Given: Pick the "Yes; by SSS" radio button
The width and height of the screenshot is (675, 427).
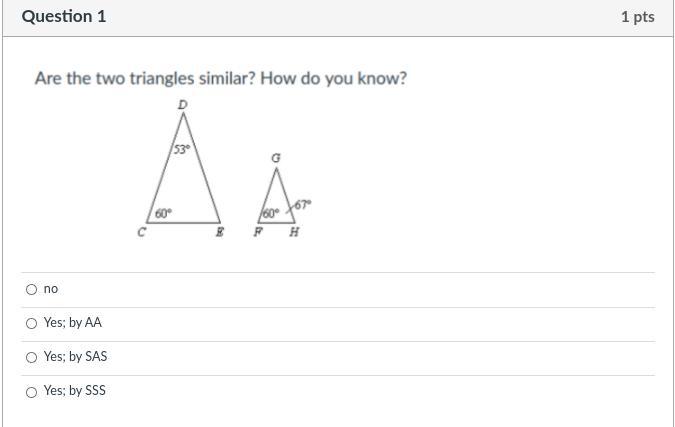Looking at the screenshot, I should 31,392.
